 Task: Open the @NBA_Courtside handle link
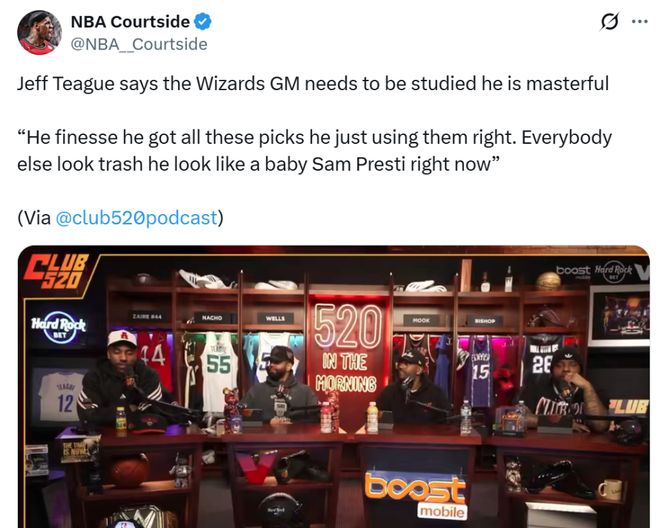(x=139, y=44)
